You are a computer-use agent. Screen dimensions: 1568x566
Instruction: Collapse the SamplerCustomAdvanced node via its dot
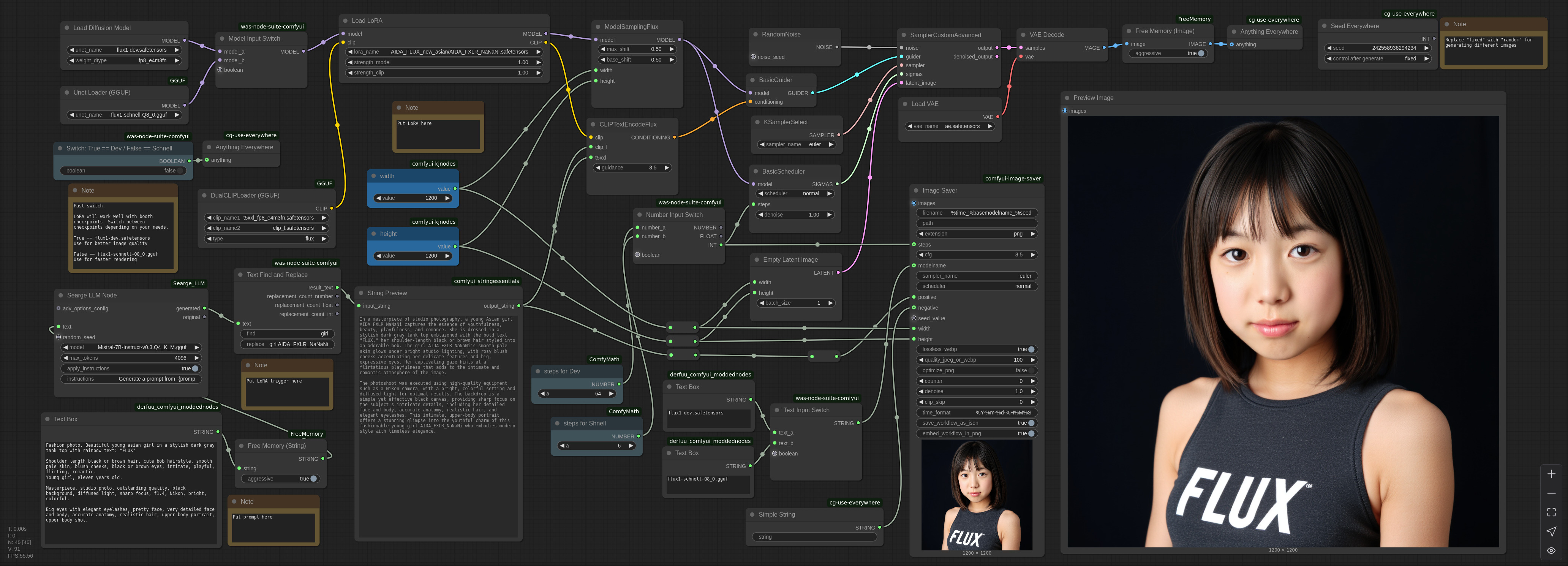pyautogui.click(x=904, y=35)
